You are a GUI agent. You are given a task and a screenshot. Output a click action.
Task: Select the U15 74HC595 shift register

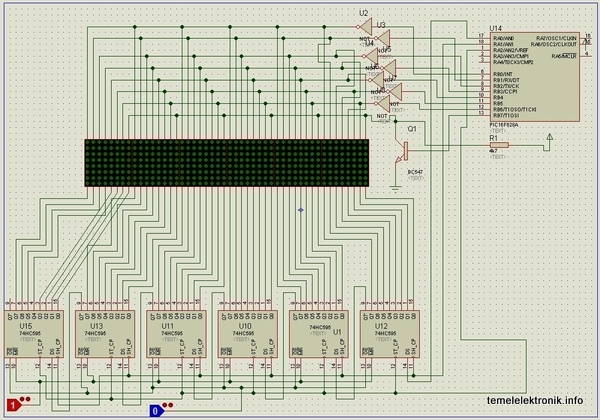coord(34,334)
